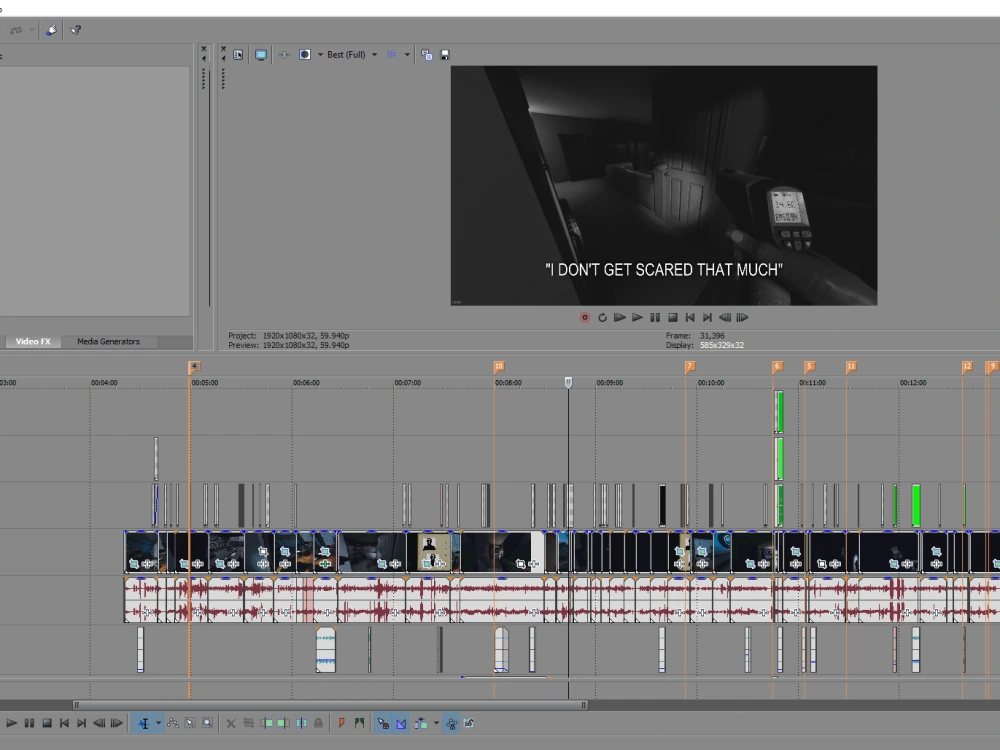Toggle preview on external monitor
The image size is (1000, 750).
(x=261, y=55)
